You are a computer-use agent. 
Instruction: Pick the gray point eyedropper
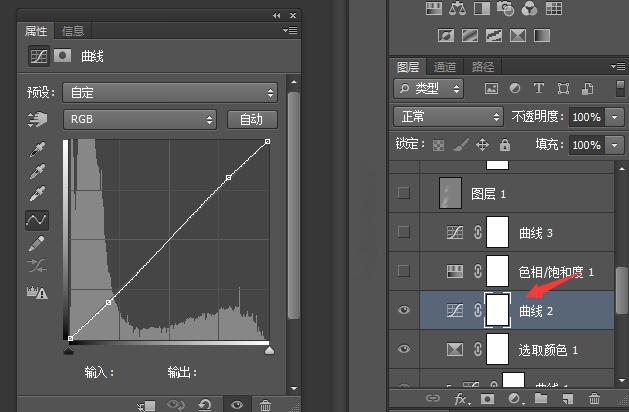(x=37, y=171)
